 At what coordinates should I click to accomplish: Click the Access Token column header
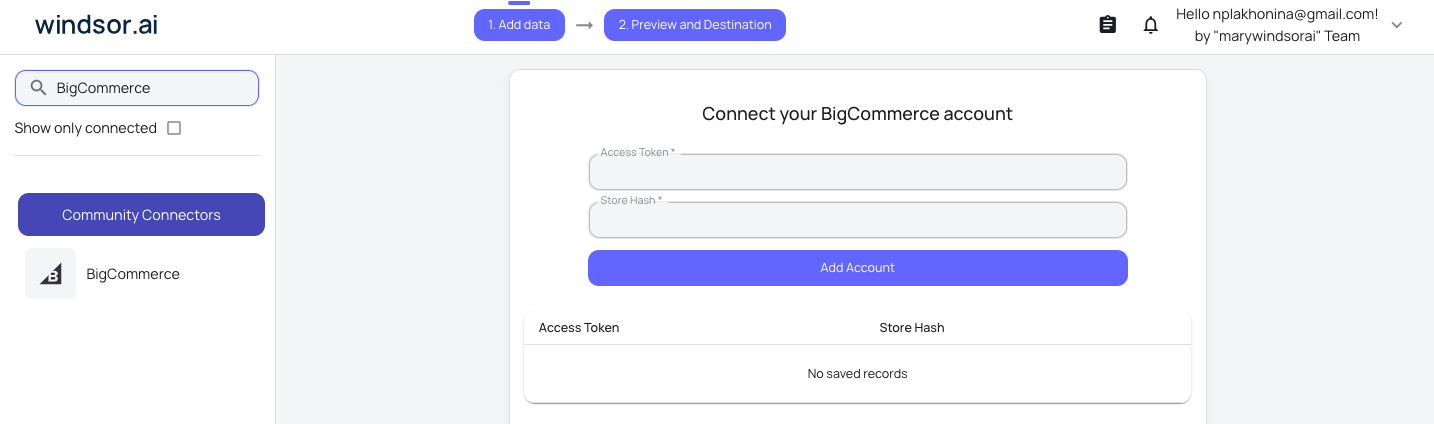(x=579, y=328)
